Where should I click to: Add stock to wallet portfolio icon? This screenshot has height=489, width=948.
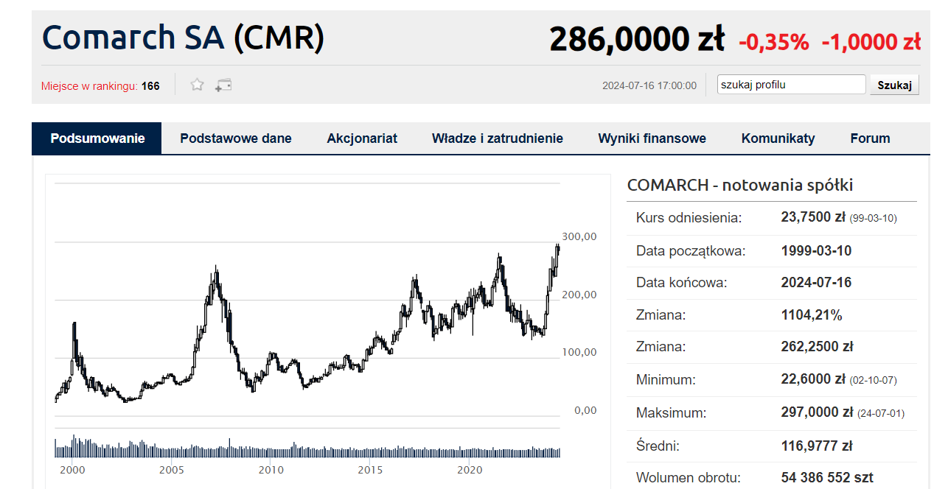click(223, 85)
